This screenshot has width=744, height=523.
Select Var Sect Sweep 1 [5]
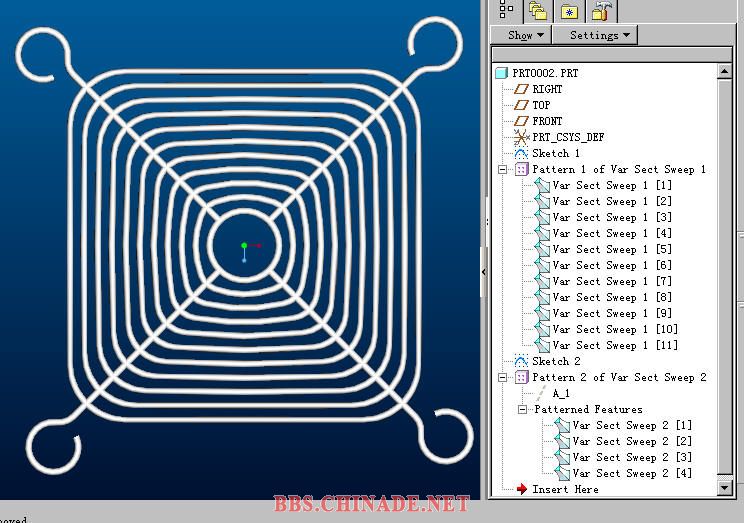click(x=612, y=249)
